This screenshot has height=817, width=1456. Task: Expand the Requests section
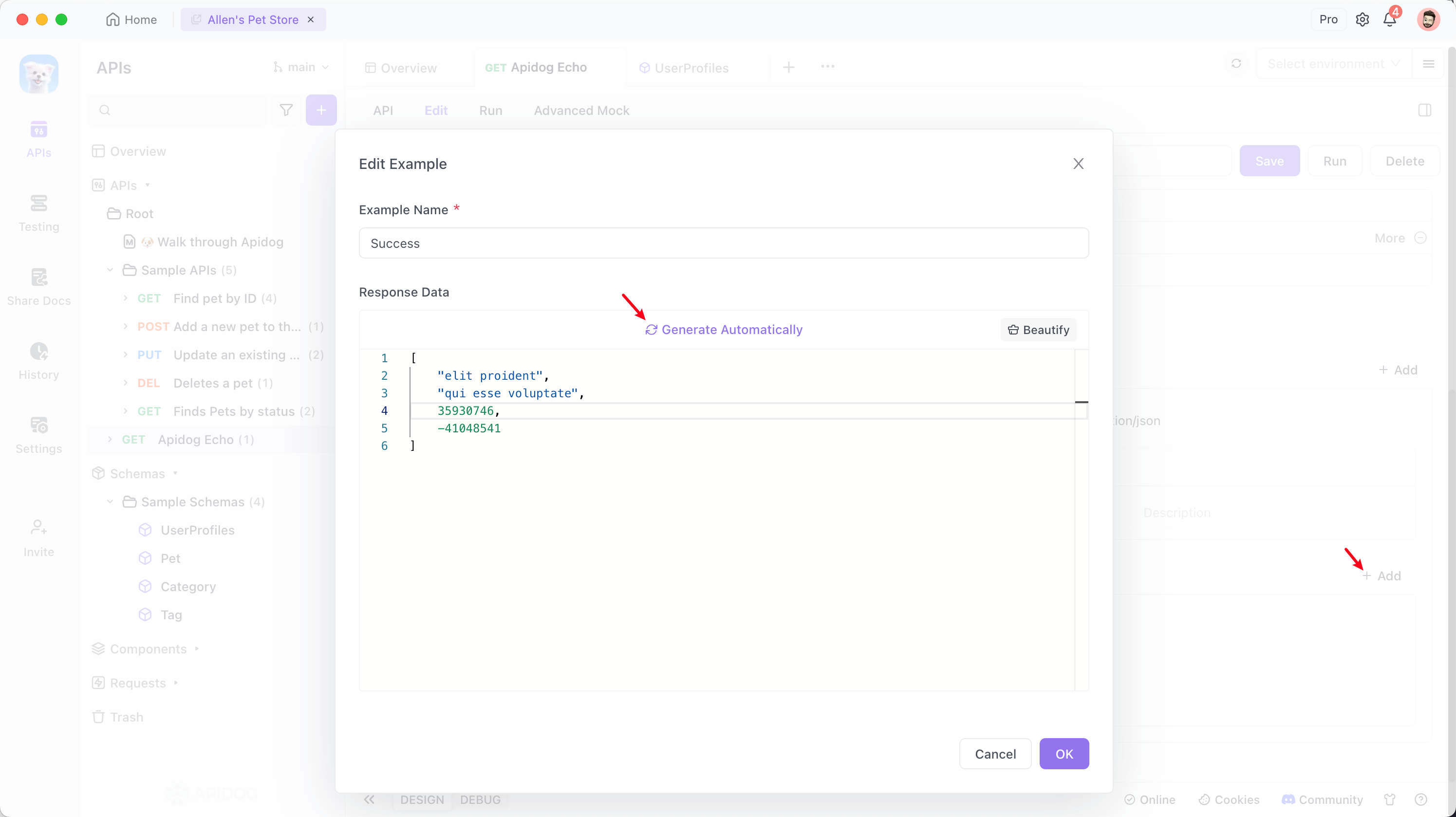click(176, 683)
